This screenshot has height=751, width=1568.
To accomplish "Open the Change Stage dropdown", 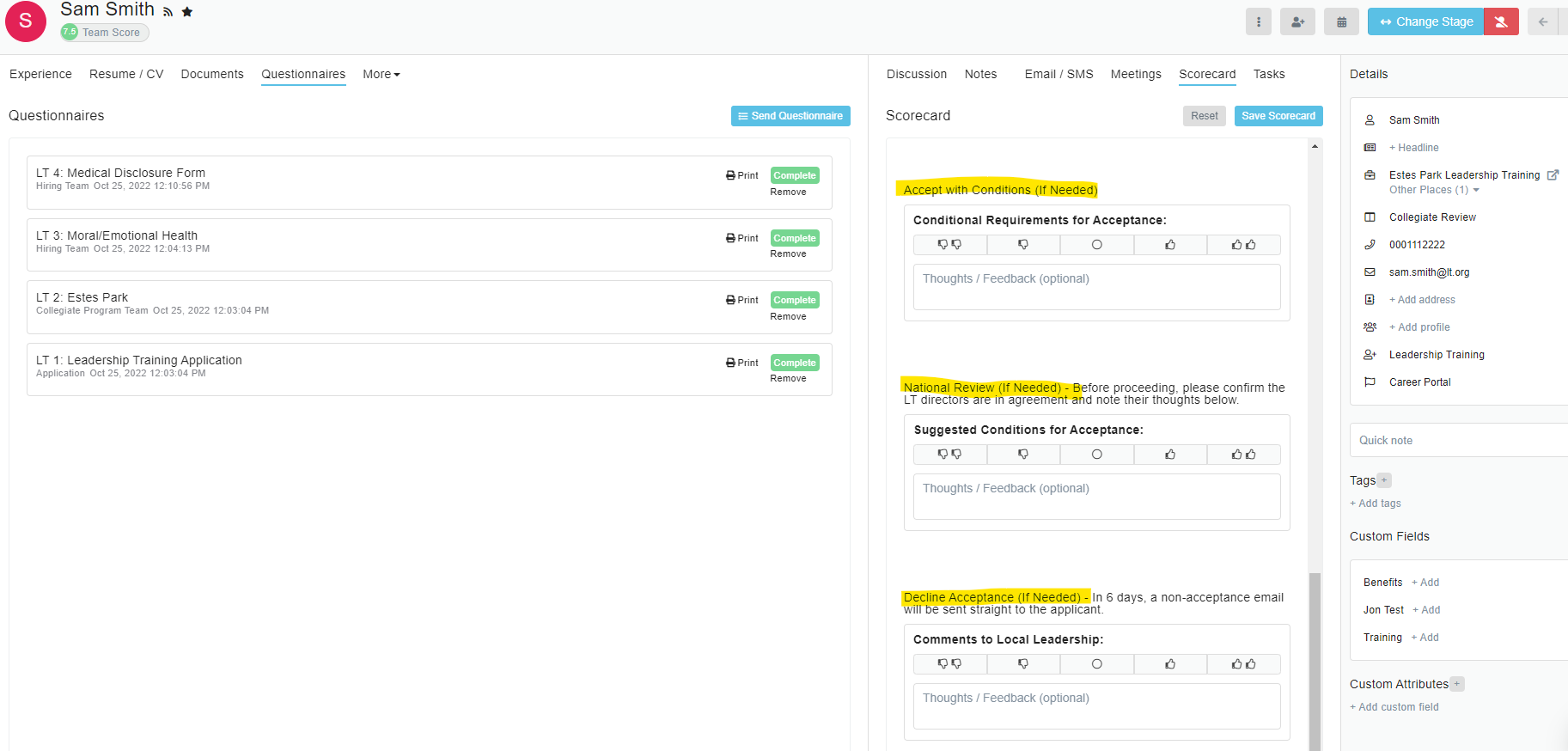I will point(1425,22).
